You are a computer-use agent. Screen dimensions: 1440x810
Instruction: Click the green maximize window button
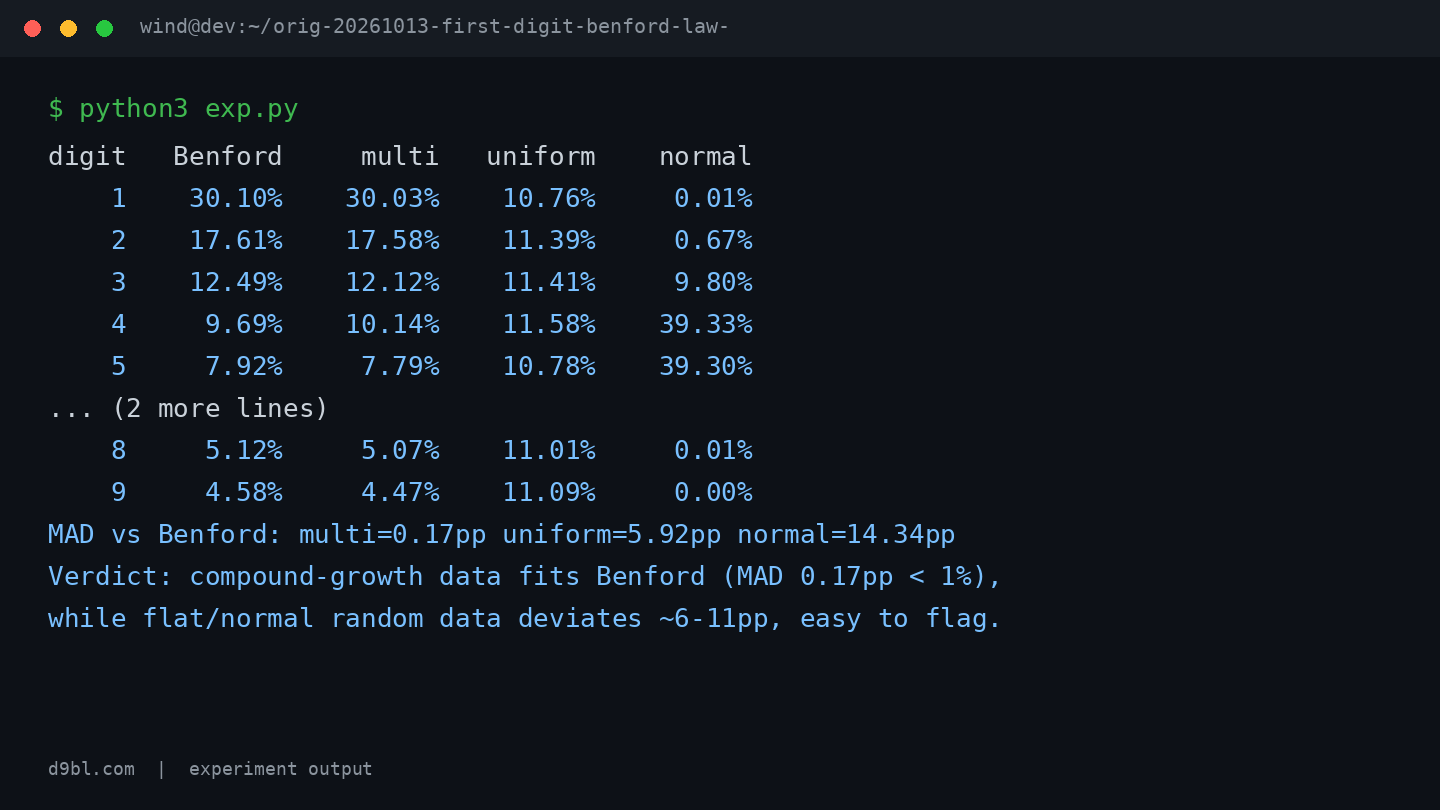click(104, 28)
